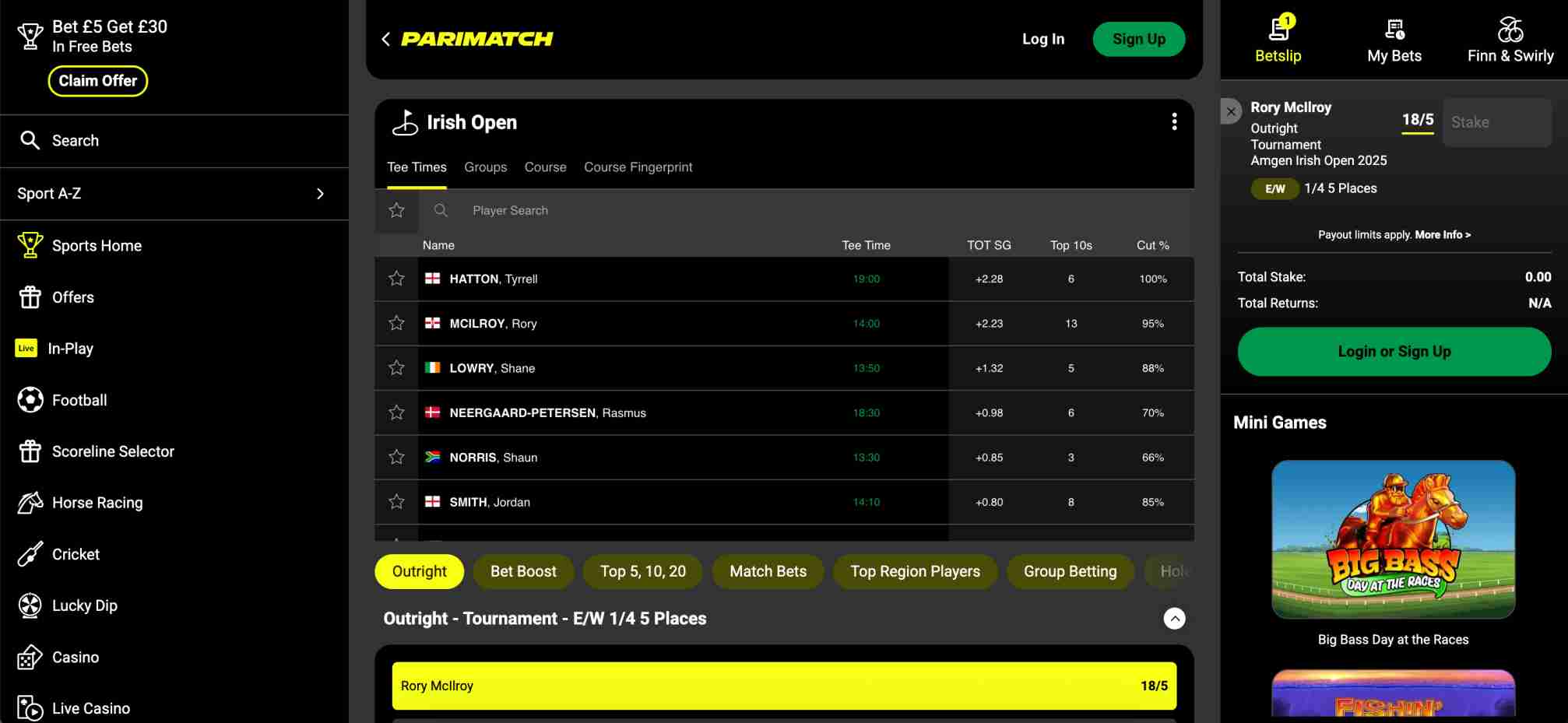The height and width of the screenshot is (723, 1568).
Task: Click the Lucky Dip sidebar label
Action: point(85,605)
